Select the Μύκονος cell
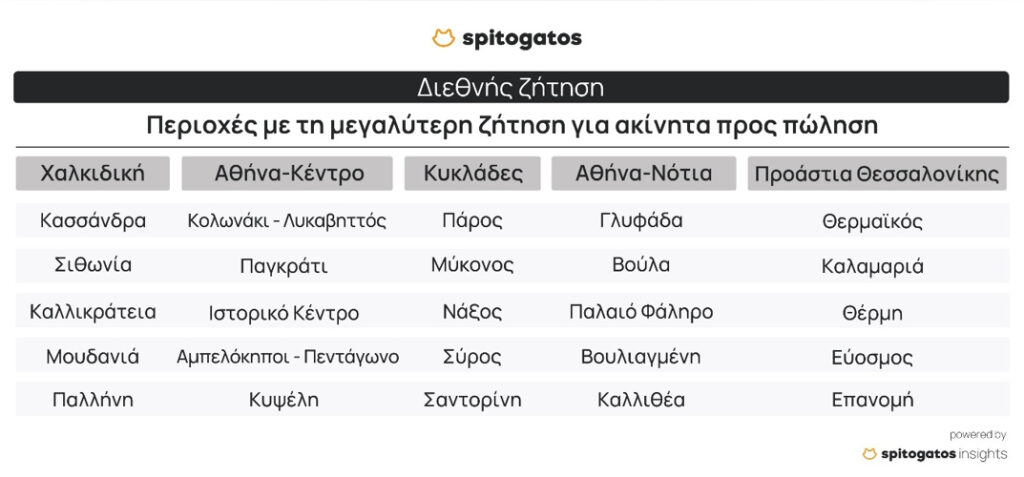The width and height of the screenshot is (1024, 477). 472,265
